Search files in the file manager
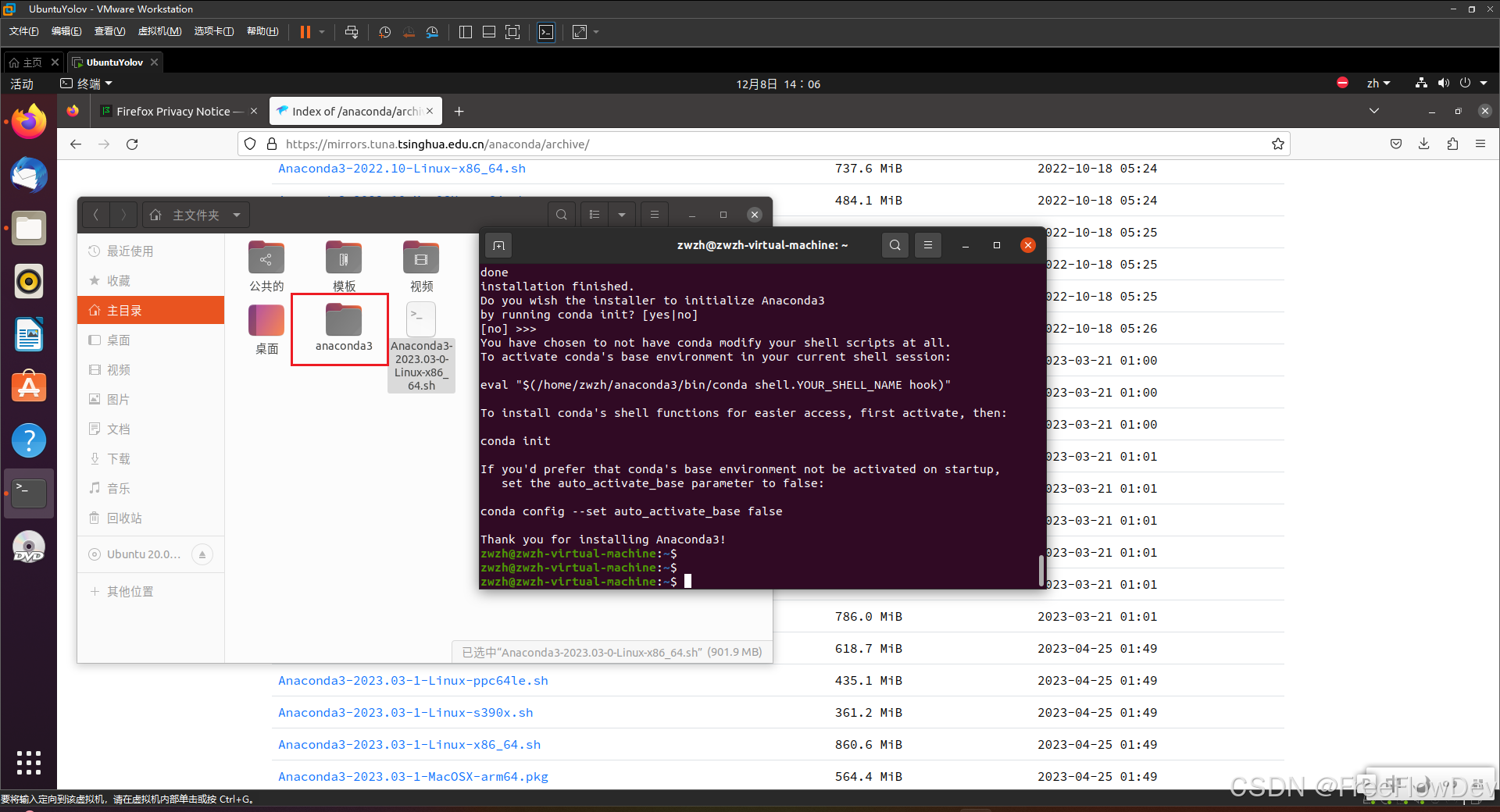The width and height of the screenshot is (1500, 812). (561, 214)
